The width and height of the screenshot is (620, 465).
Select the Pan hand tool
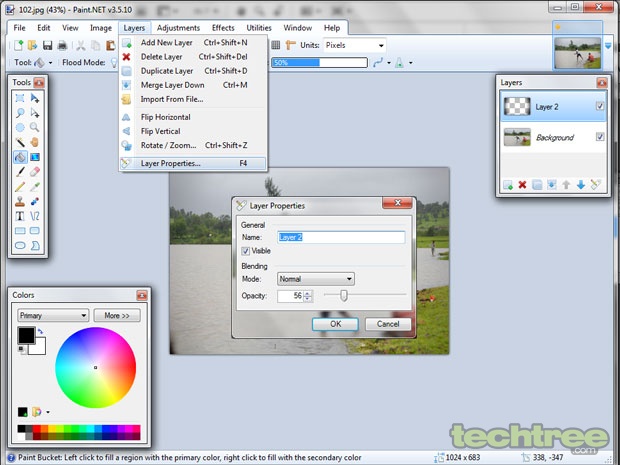(35, 142)
